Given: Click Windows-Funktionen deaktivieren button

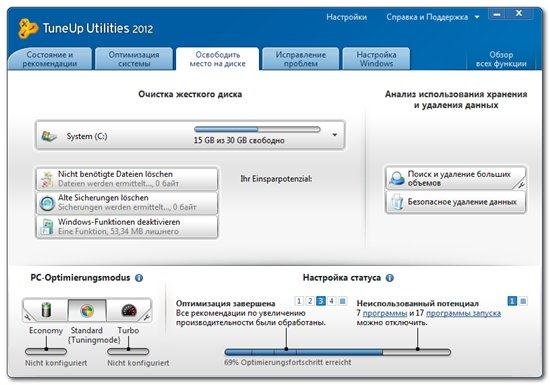Looking at the screenshot, I should pyautogui.click(x=127, y=227).
